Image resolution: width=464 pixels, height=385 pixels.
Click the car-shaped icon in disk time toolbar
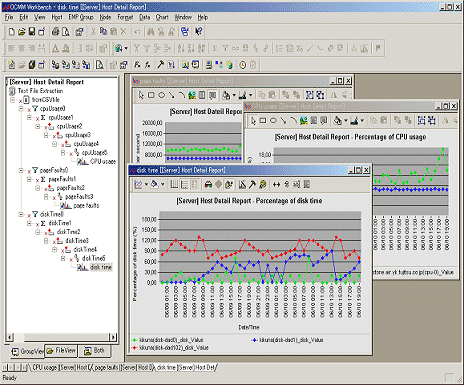(x=208, y=184)
